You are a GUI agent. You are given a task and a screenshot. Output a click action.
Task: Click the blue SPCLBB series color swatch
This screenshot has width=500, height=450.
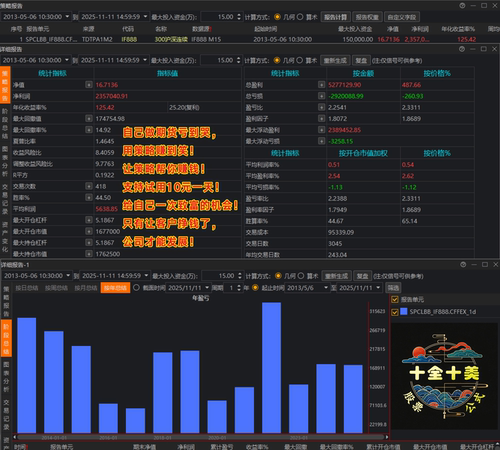coord(404,312)
